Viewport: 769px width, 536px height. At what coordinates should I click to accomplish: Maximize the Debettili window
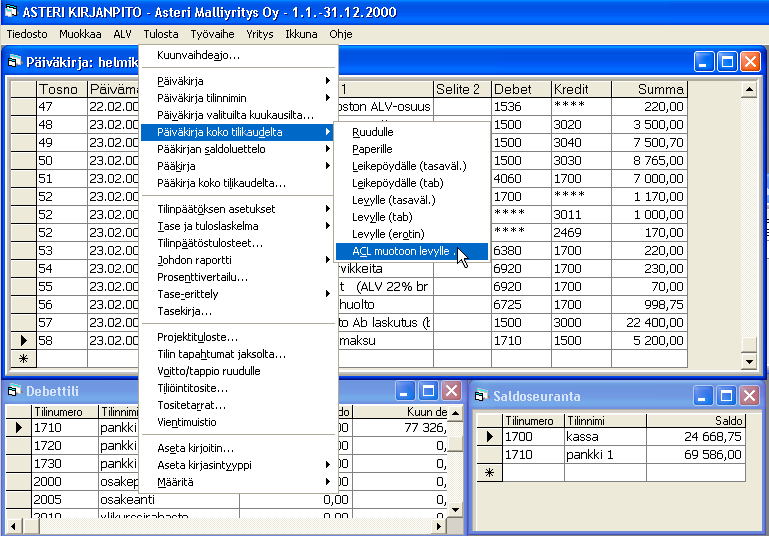(x=428, y=391)
